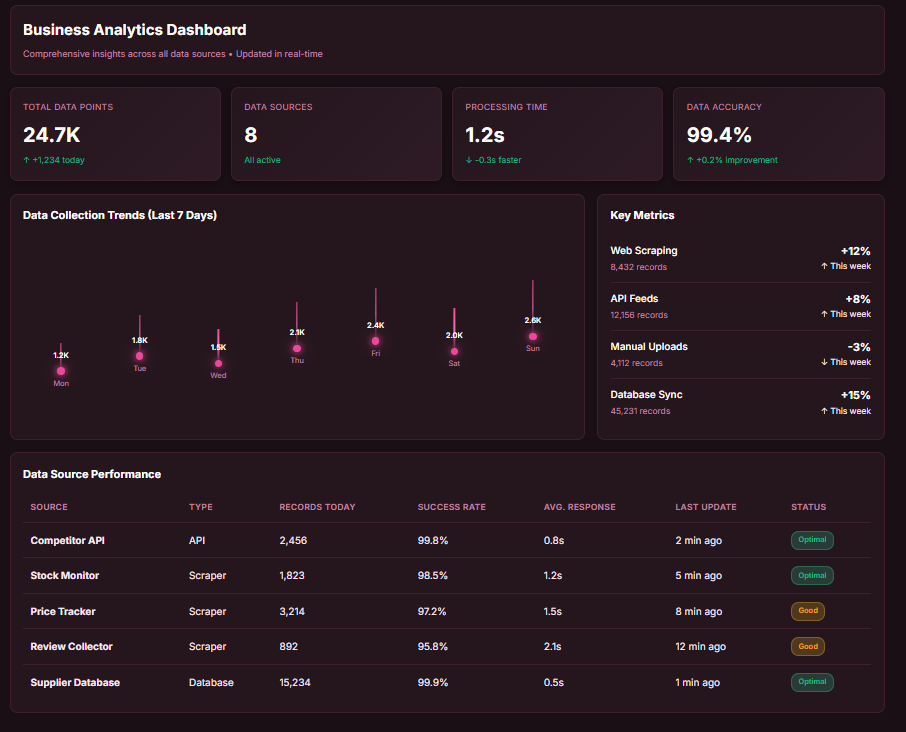This screenshot has height=732, width=906.
Task: Select the up arrow next to Data Accuracy change
Action: click(x=689, y=159)
